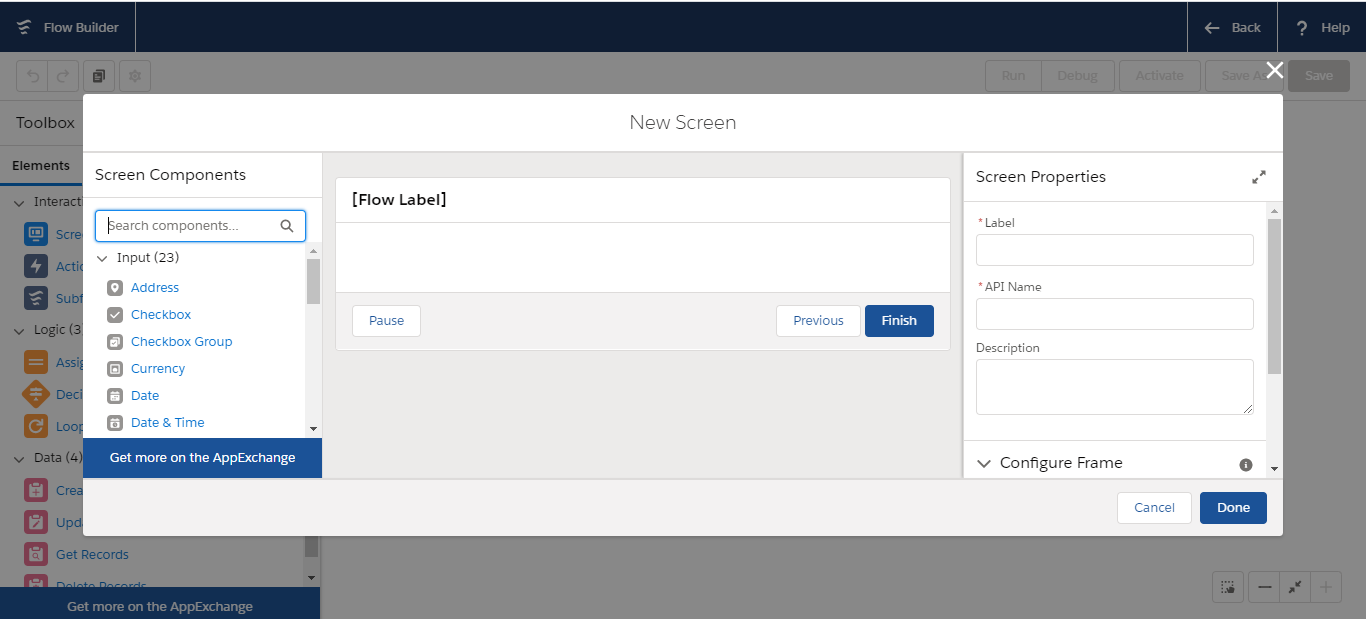Collapse the Logic section in Toolbox

[18, 329]
